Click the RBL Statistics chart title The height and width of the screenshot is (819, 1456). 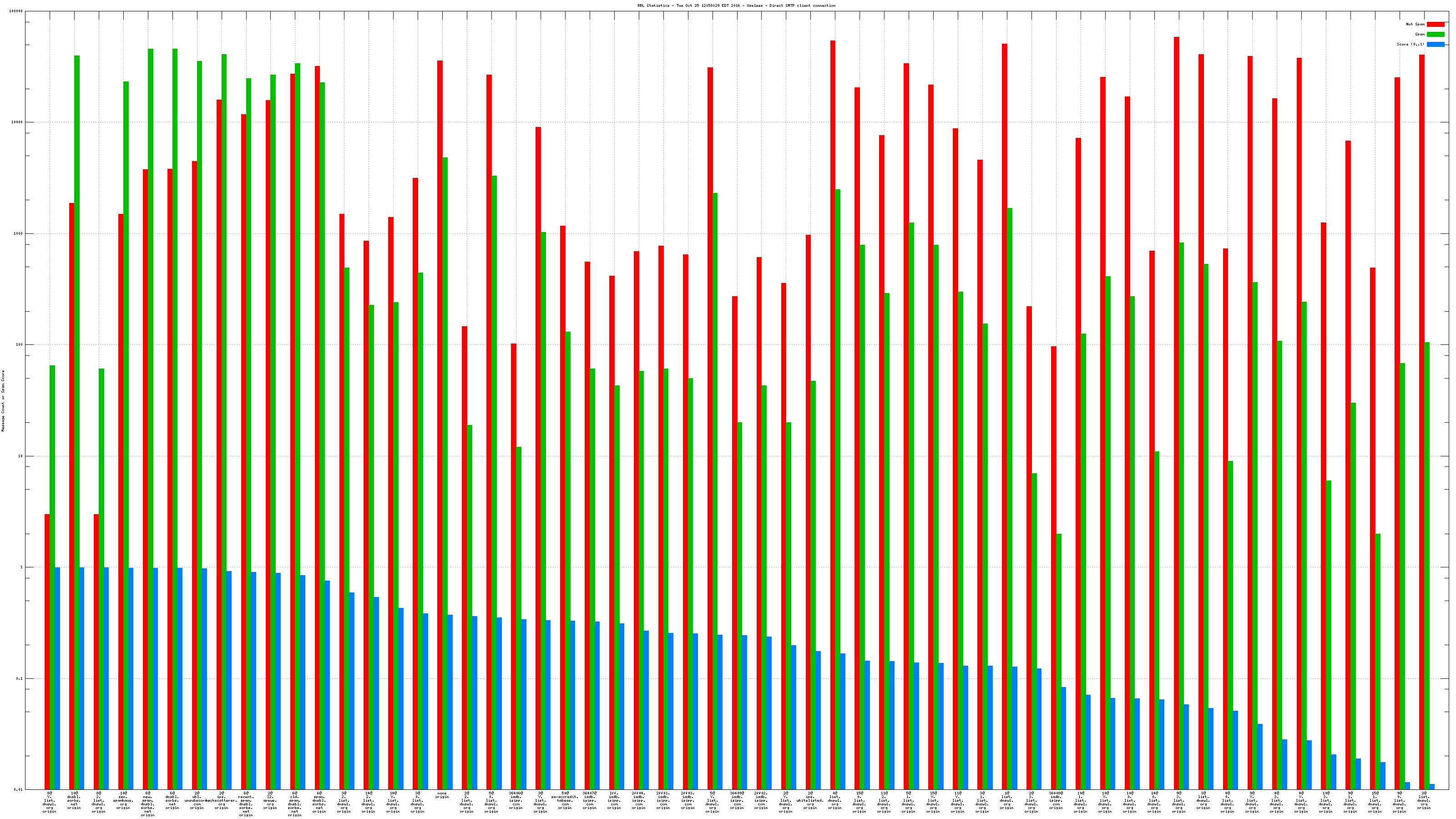[x=736, y=5]
